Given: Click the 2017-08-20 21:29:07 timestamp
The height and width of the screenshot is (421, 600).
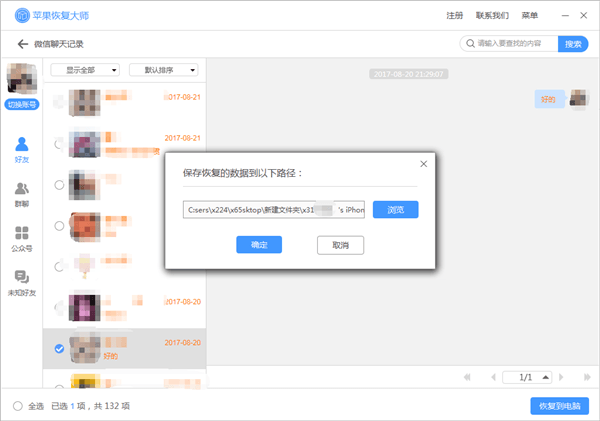Looking at the screenshot, I should tap(409, 74).
